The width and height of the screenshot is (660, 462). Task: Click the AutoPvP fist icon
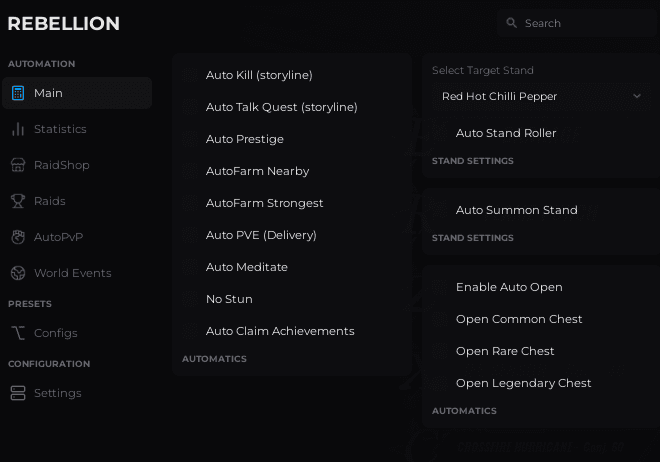coord(18,237)
